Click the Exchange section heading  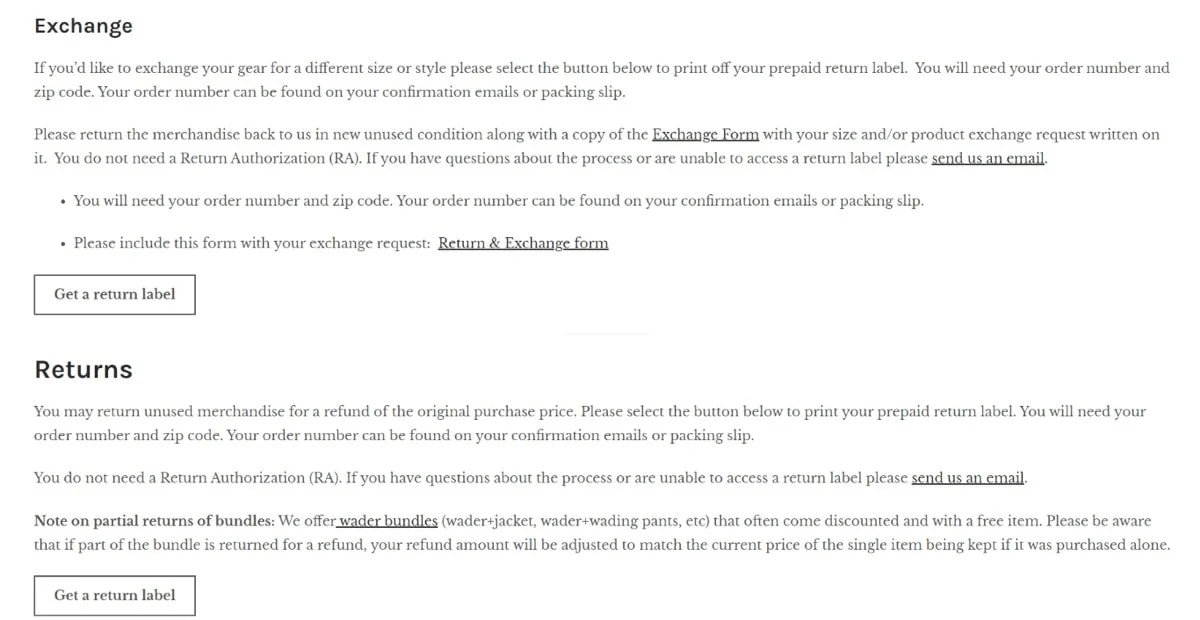point(83,26)
